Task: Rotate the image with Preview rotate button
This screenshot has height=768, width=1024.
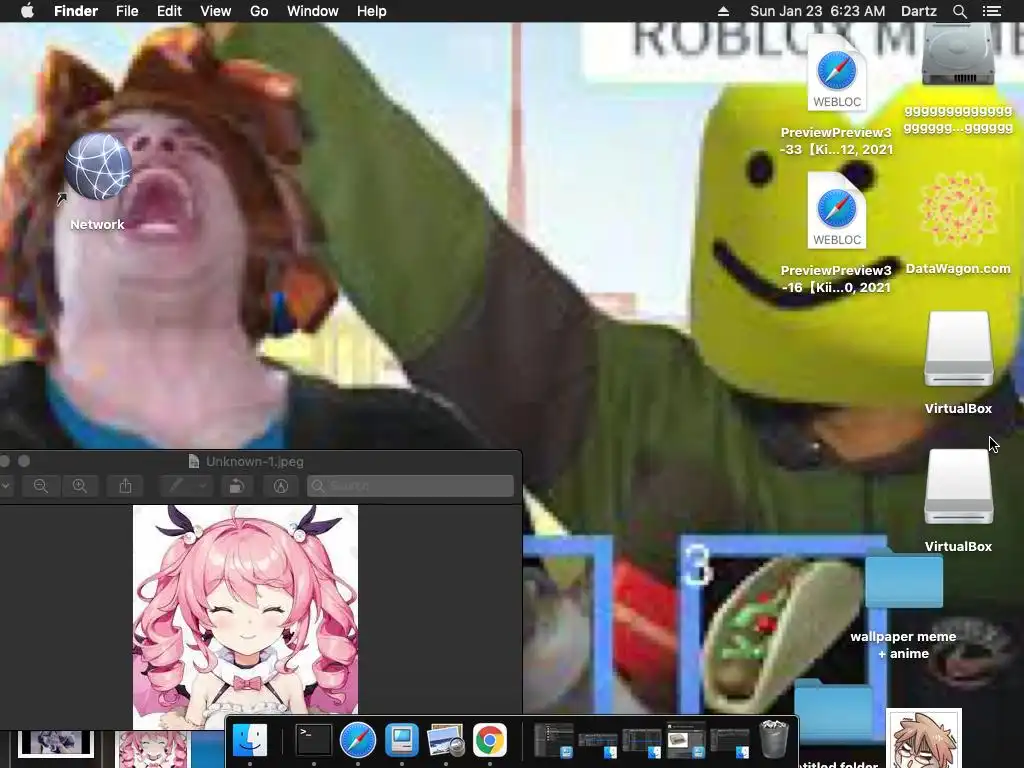Action: [x=236, y=486]
